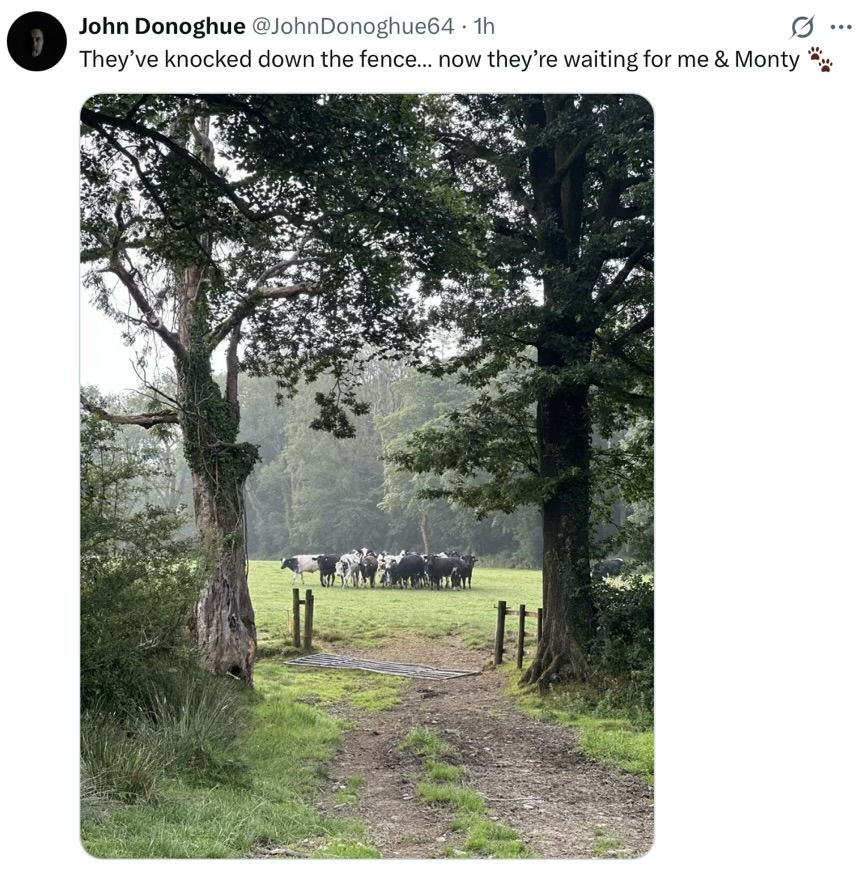Viewport: 858px width, 870px height.
Task: Click John Donoghue's round profile avatar
Action: point(37,41)
